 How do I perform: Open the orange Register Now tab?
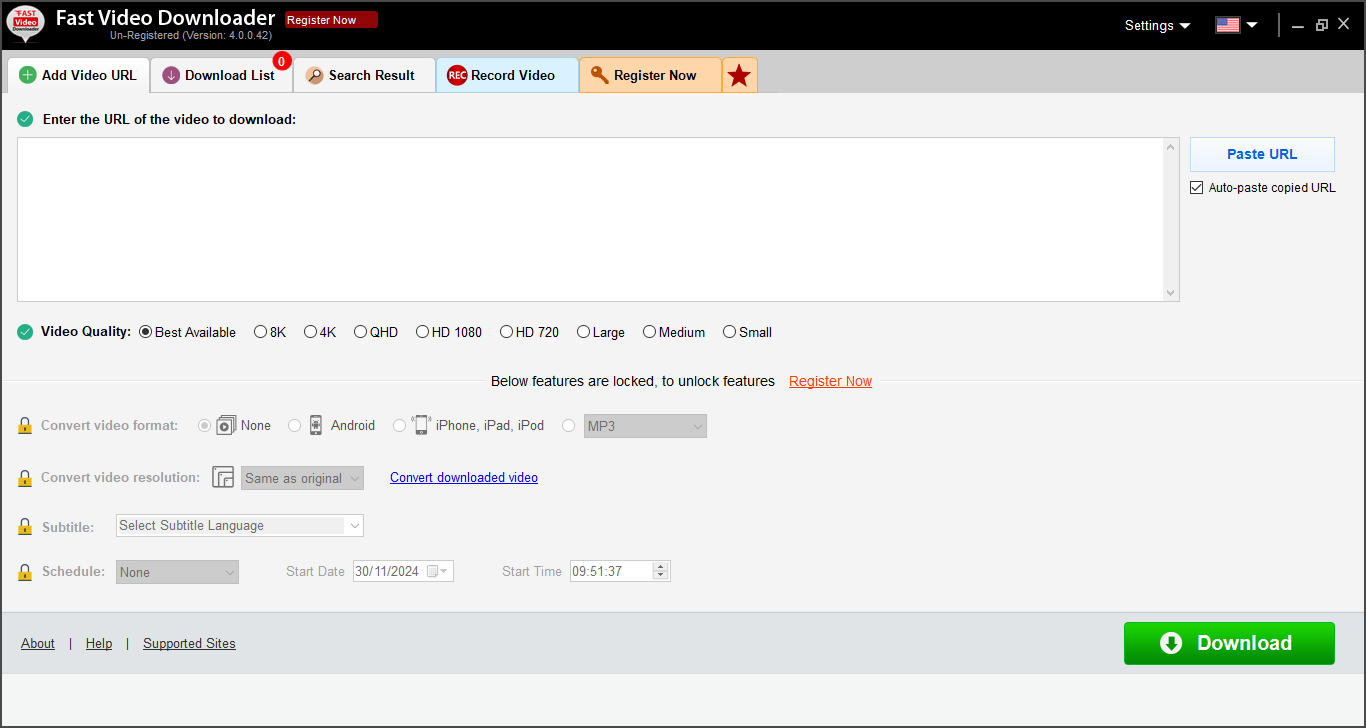650,75
